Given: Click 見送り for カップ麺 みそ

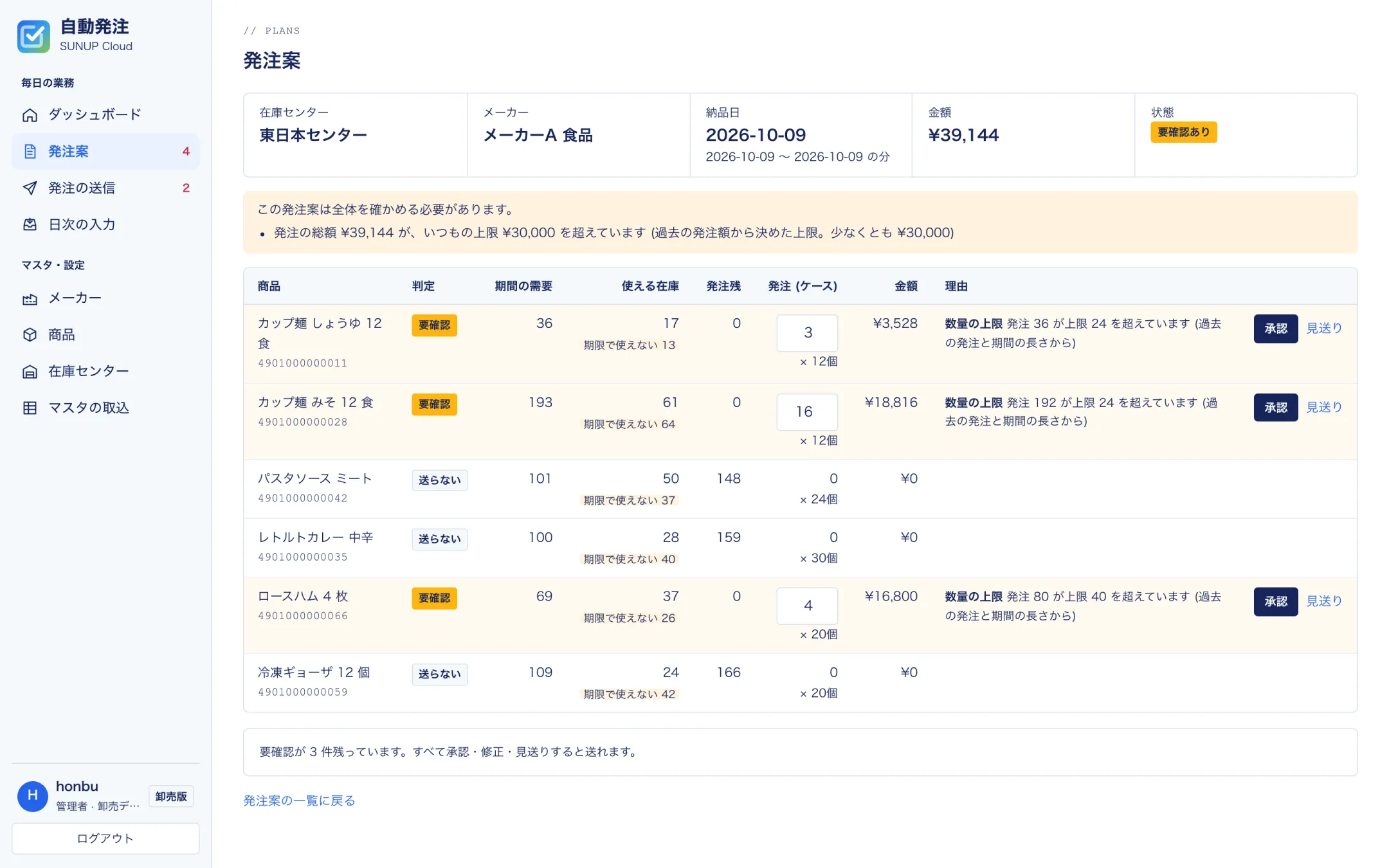Looking at the screenshot, I should pos(1324,408).
